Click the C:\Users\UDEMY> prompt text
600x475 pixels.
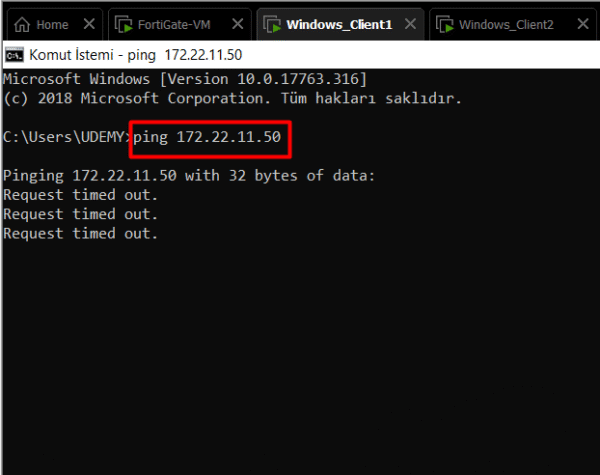[x=67, y=138]
